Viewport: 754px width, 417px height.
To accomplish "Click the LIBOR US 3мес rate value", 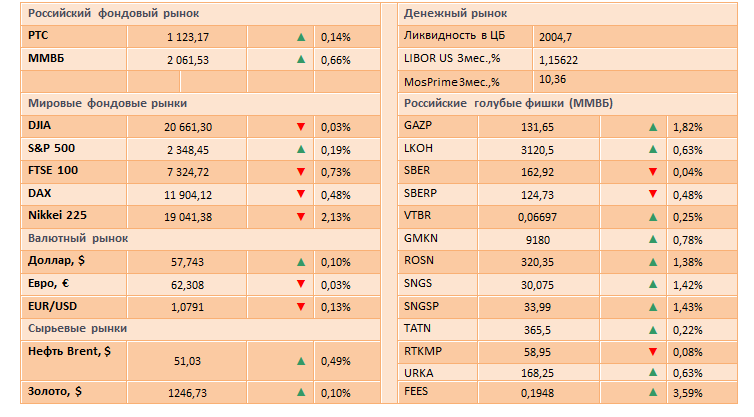I will [x=557, y=59].
